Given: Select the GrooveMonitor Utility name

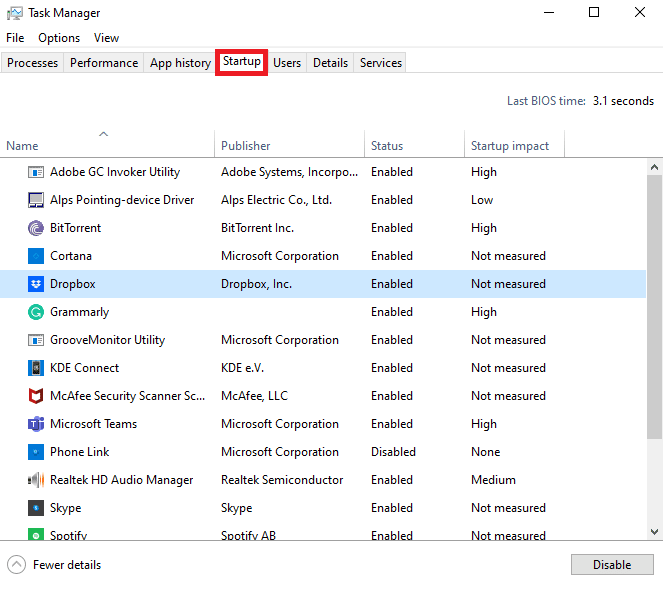Looking at the screenshot, I should [107, 340].
